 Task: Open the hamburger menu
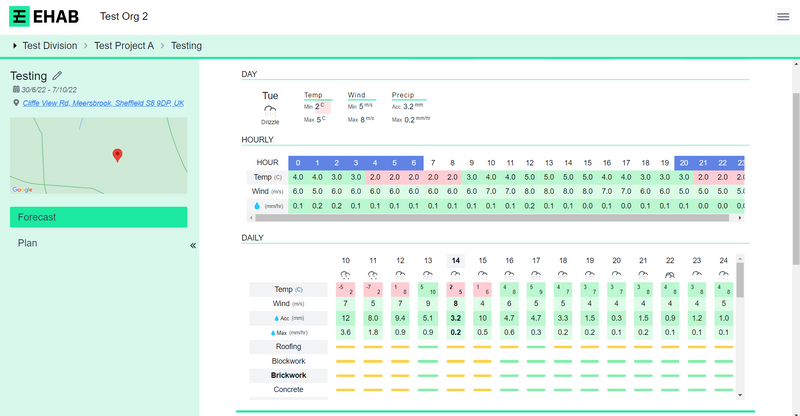(x=783, y=17)
